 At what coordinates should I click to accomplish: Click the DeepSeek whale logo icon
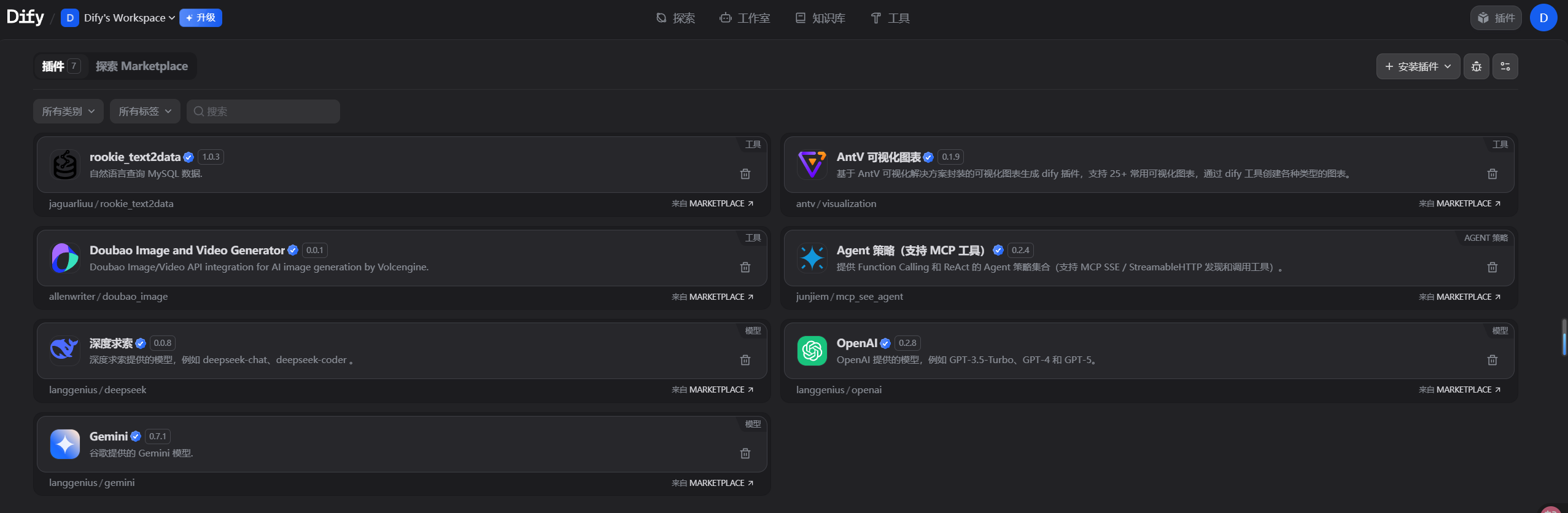64,351
